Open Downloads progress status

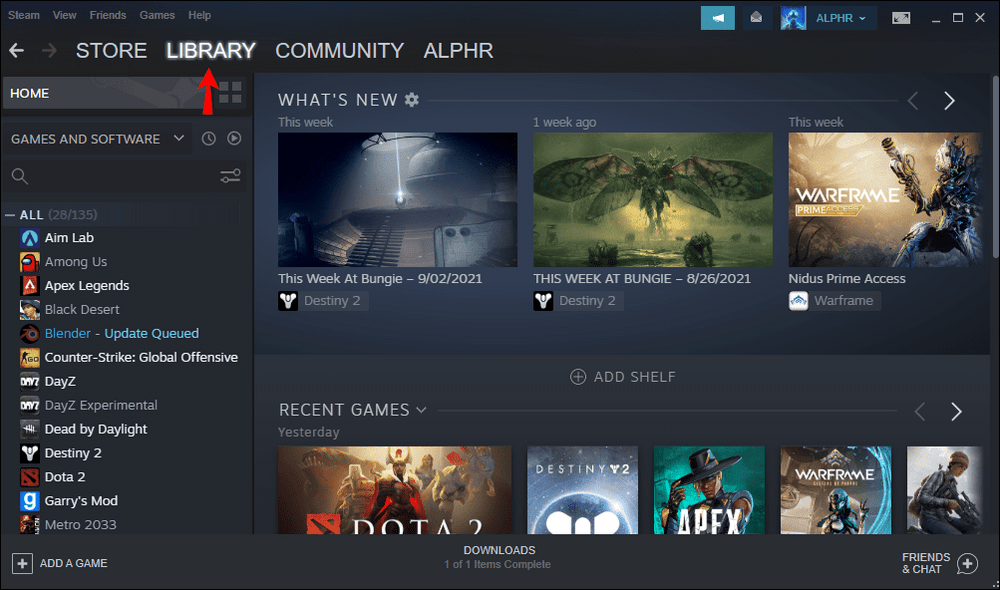pos(498,557)
